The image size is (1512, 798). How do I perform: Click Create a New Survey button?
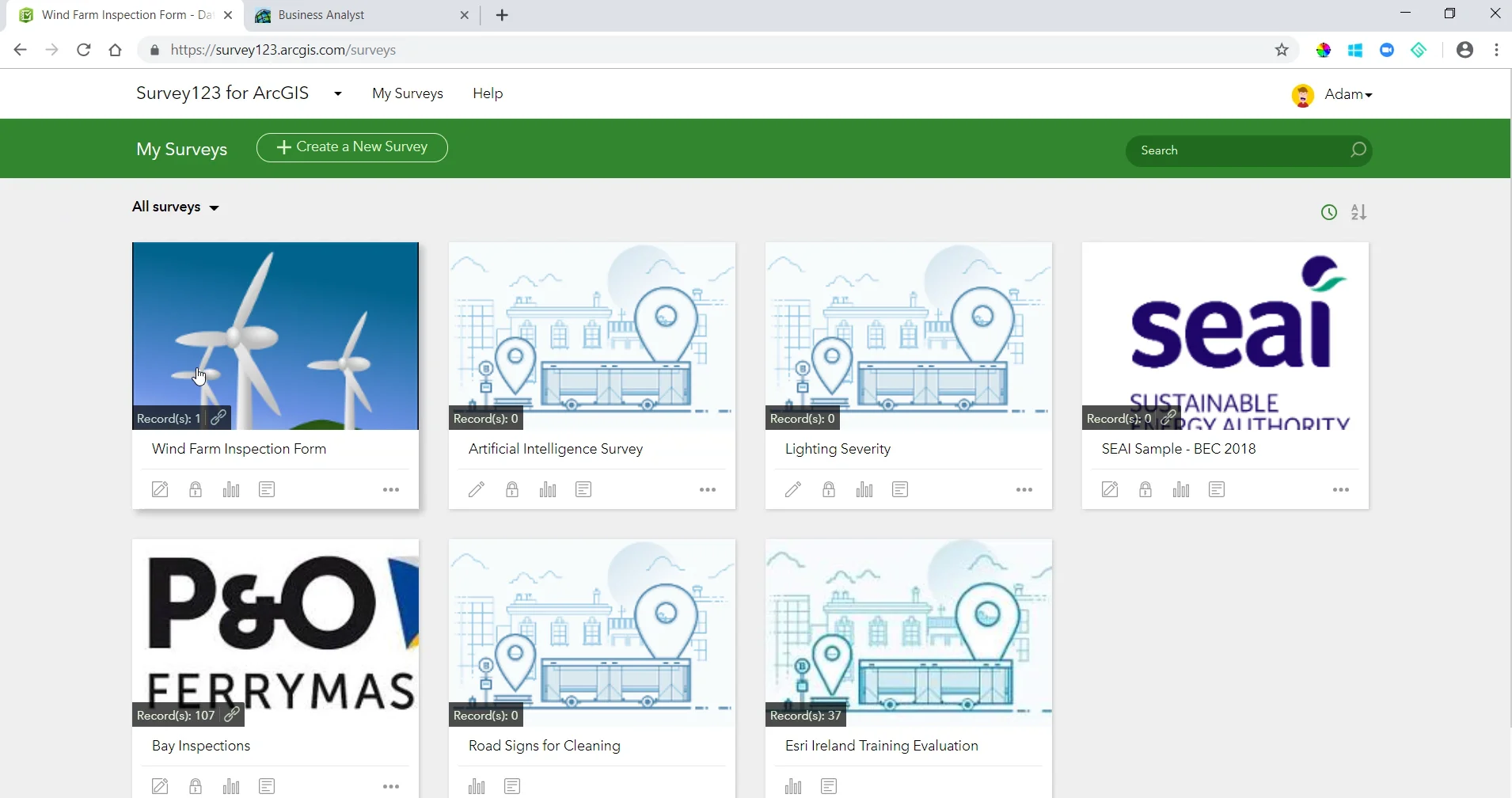pos(352,147)
